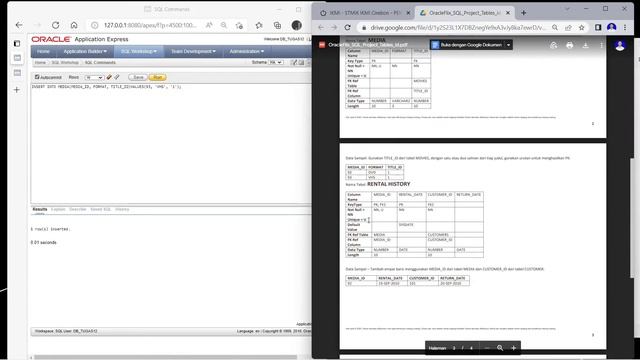Reset zoom with the magnifier icon in PDF toolbar
640x360 pixels.
[x=500, y=348]
